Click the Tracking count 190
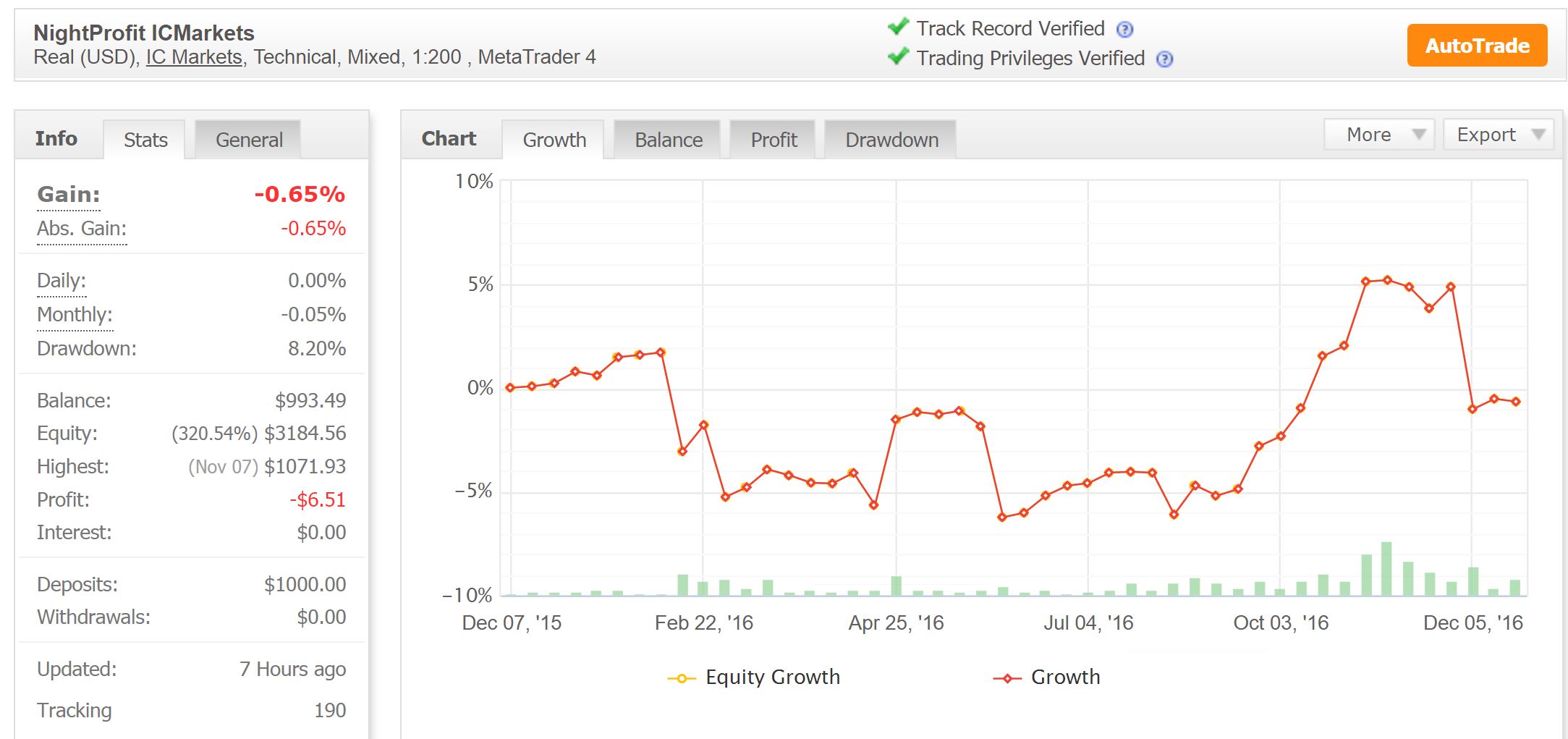 (330, 711)
